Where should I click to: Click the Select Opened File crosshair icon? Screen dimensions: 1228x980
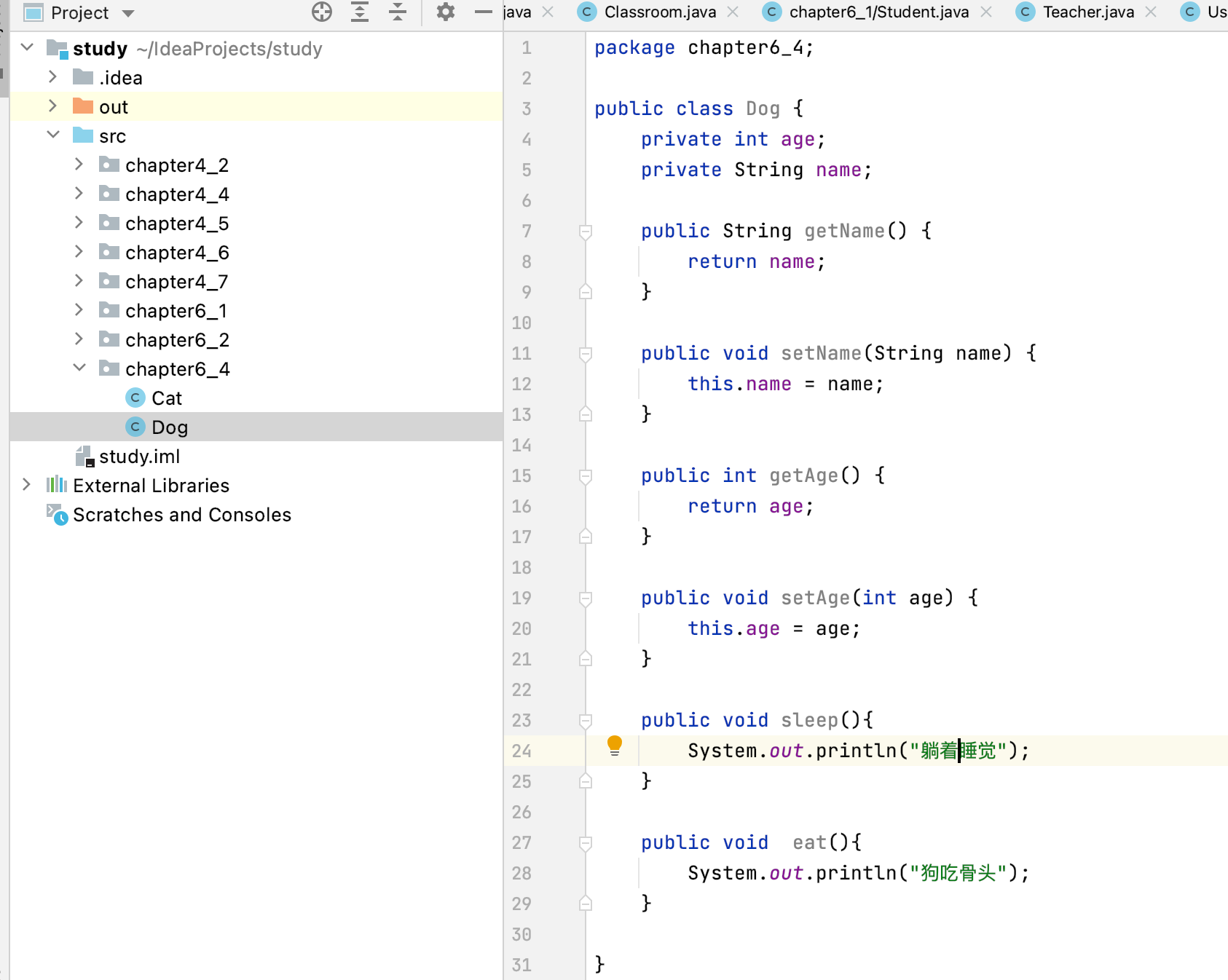click(321, 12)
